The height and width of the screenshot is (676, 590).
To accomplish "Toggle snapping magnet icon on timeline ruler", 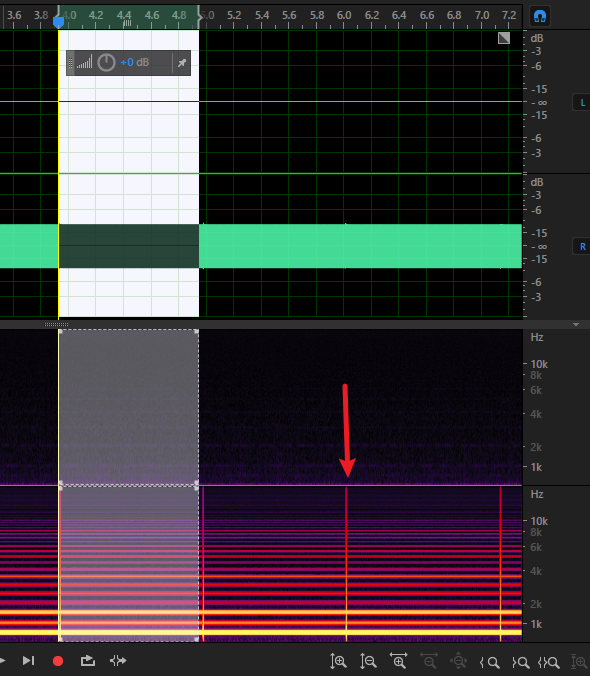I will pyautogui.click(x=540, y=16).
